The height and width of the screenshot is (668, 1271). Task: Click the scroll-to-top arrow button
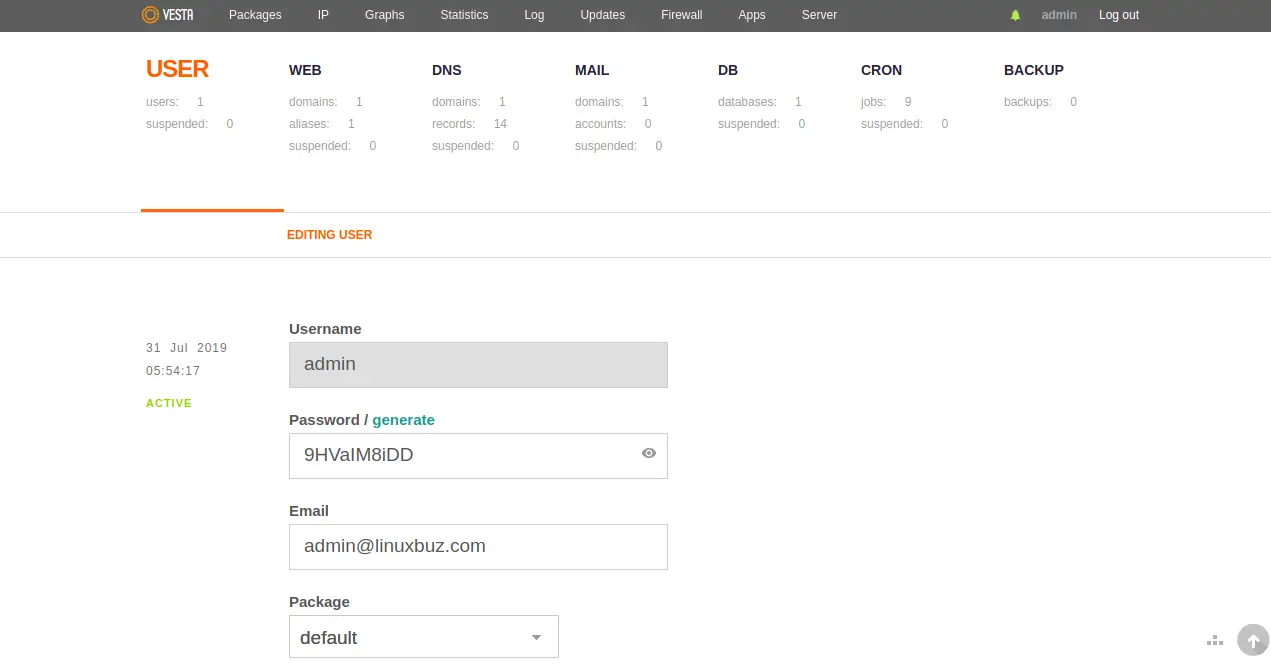[x=1252, y=640]
